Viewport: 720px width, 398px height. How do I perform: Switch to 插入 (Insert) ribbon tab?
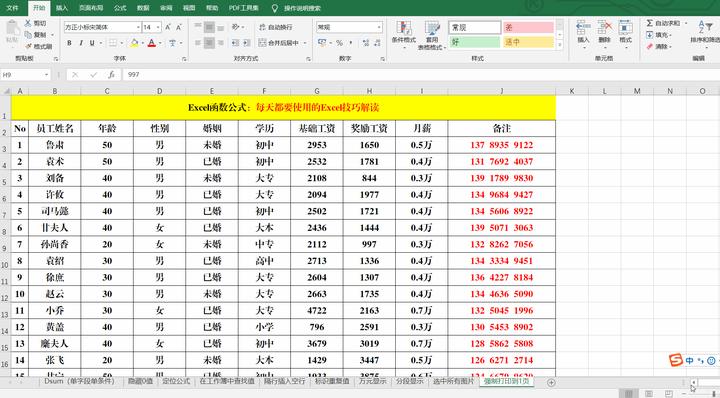tap(62, 8)
